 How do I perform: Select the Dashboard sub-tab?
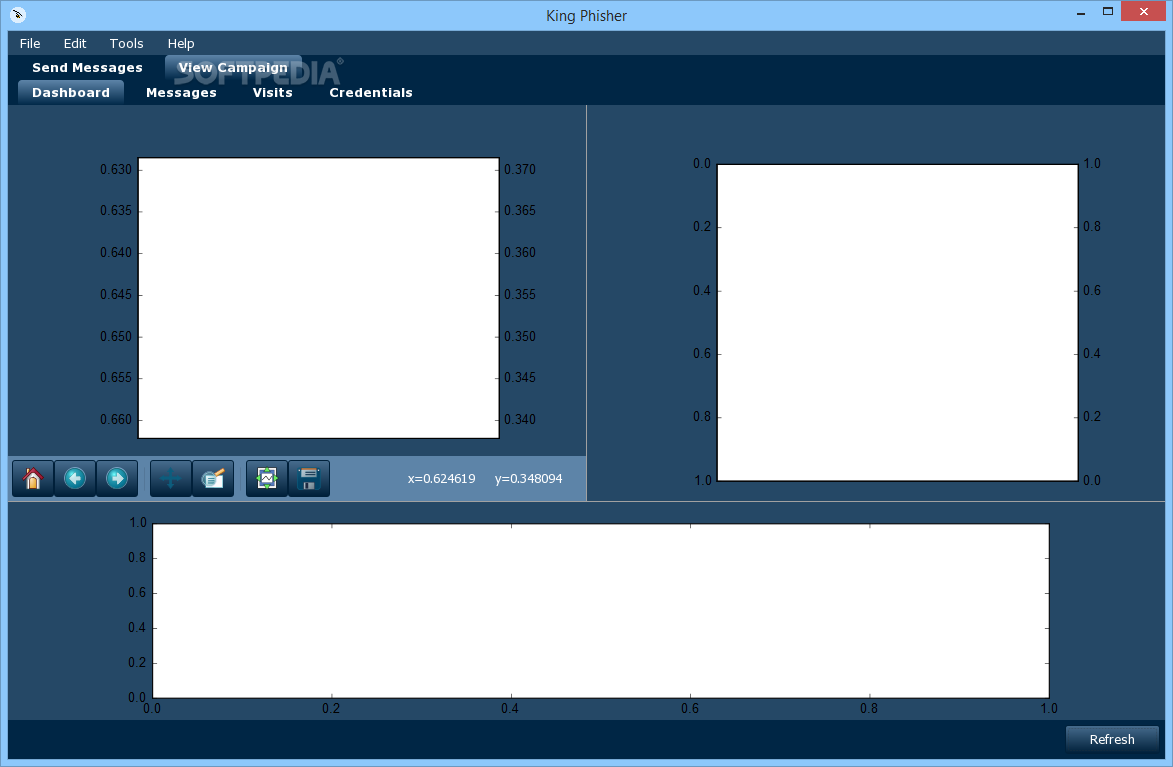point(71,93)
